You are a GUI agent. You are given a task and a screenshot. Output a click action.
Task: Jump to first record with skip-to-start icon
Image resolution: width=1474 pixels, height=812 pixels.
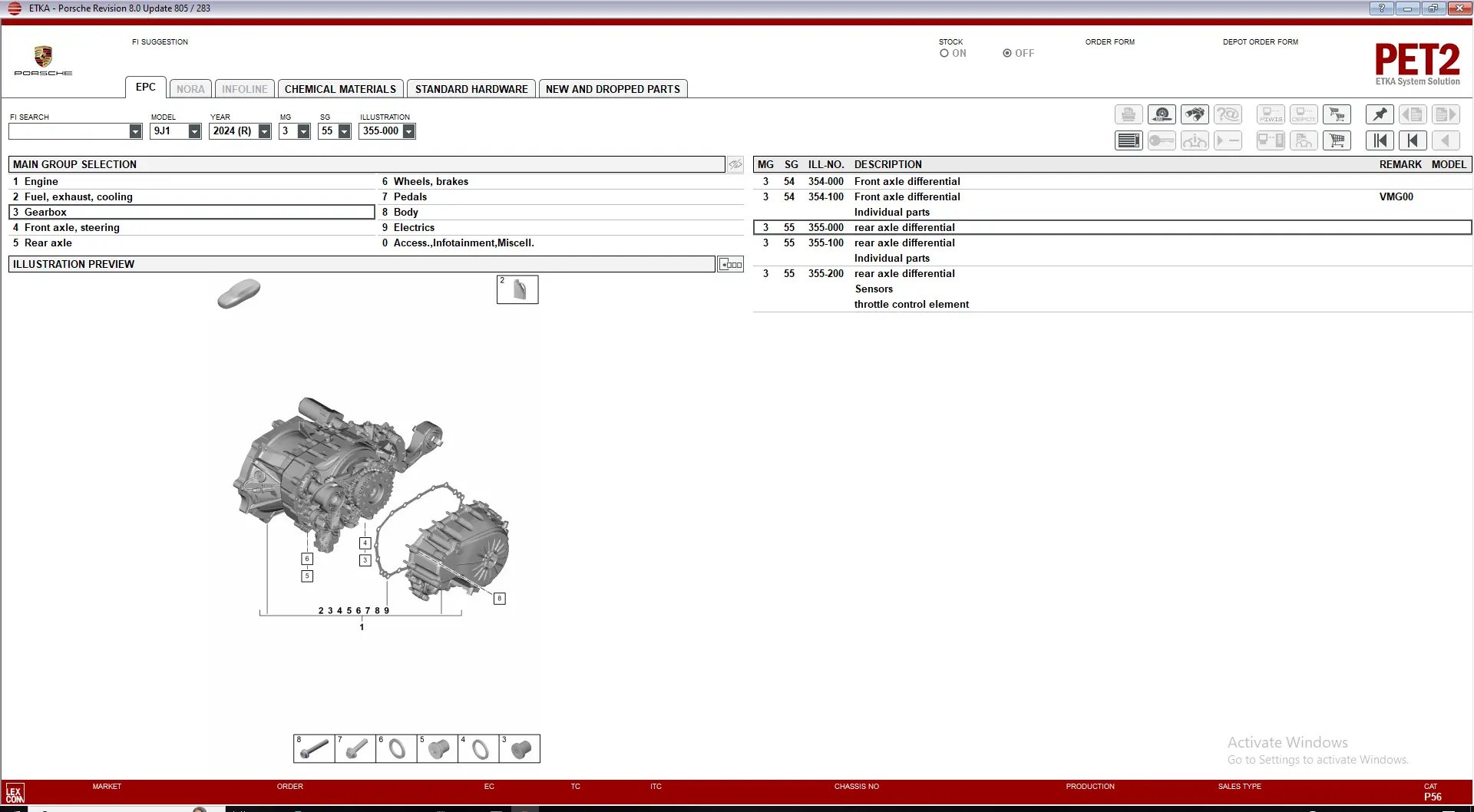[1380, 140]
